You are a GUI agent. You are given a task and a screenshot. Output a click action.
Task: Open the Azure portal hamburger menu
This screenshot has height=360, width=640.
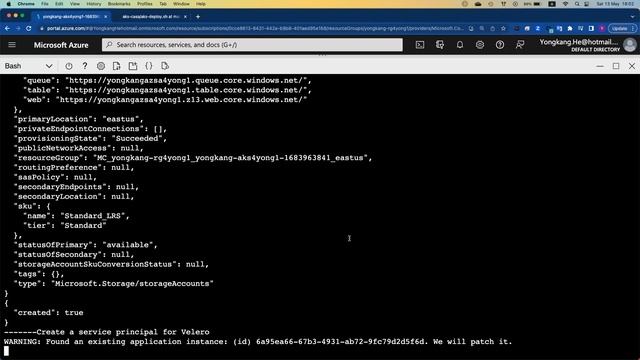coord(12,44)
